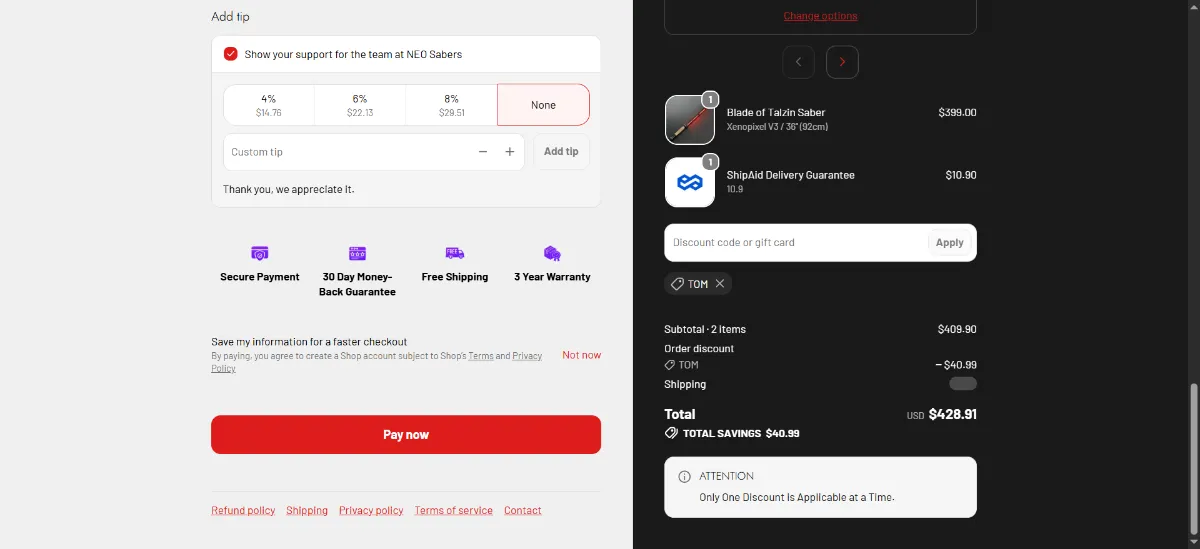This screenshot has width=1200, height=549.
Task: Click the tag icon on the TOM chip
Action: coord(677,284)
